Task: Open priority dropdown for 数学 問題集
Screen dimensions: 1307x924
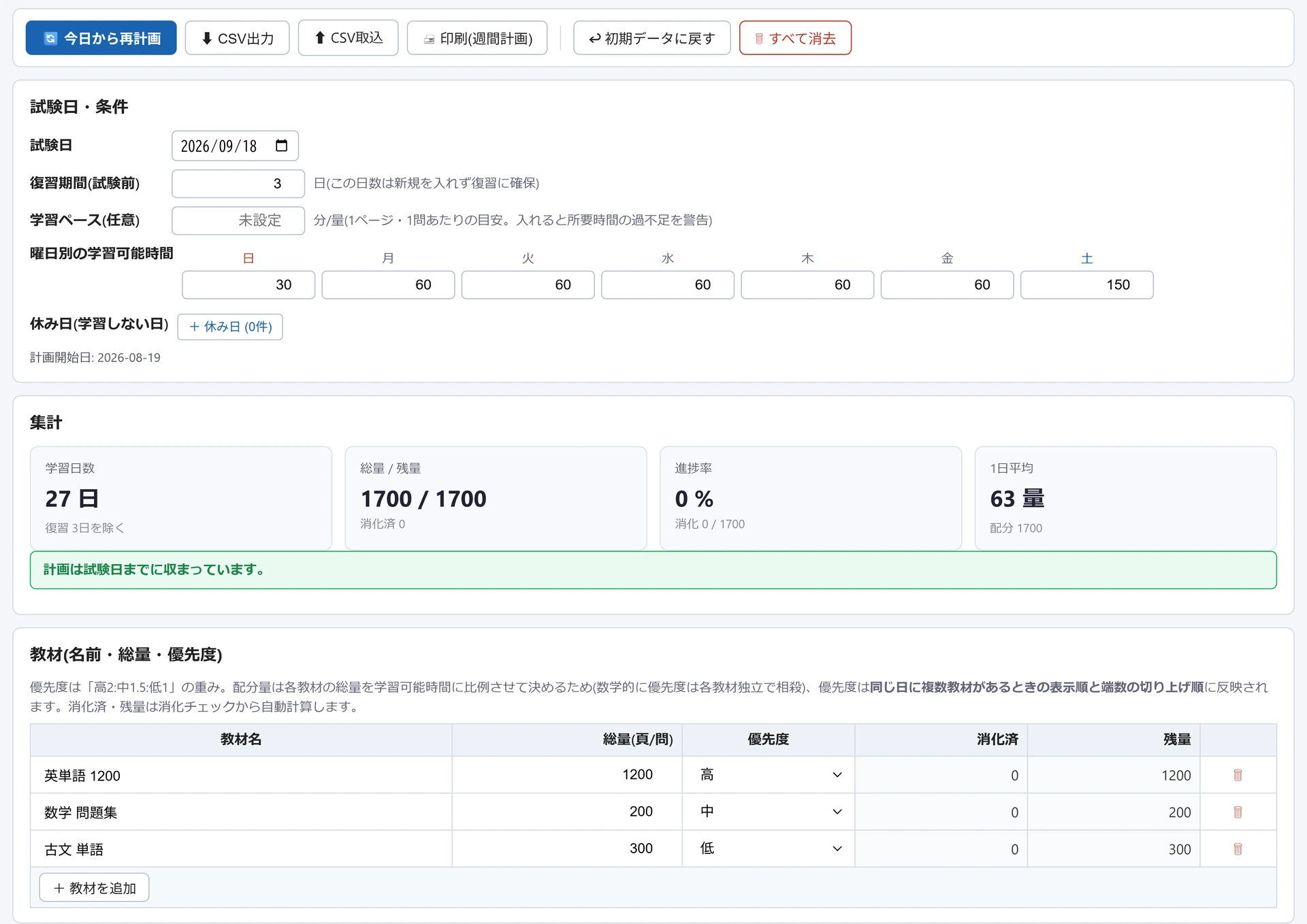Action: pos(769,812)
